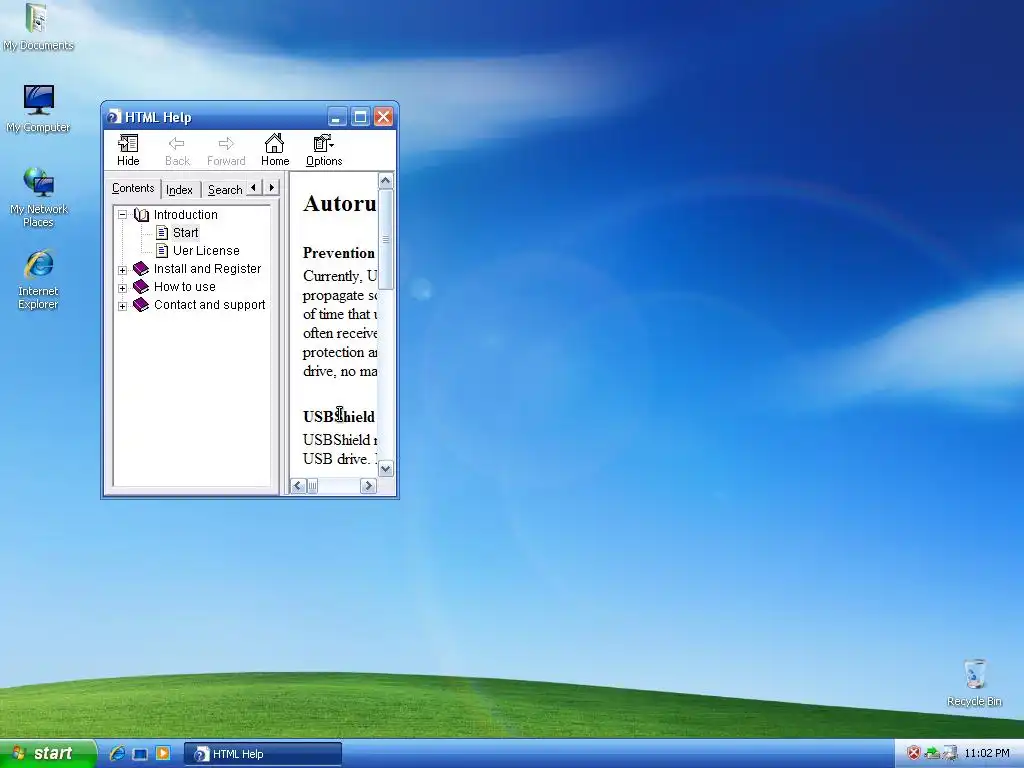The image size is (1024, 768).
Task: Expand the Install and Register node
Action: click(x=122, y=270)
